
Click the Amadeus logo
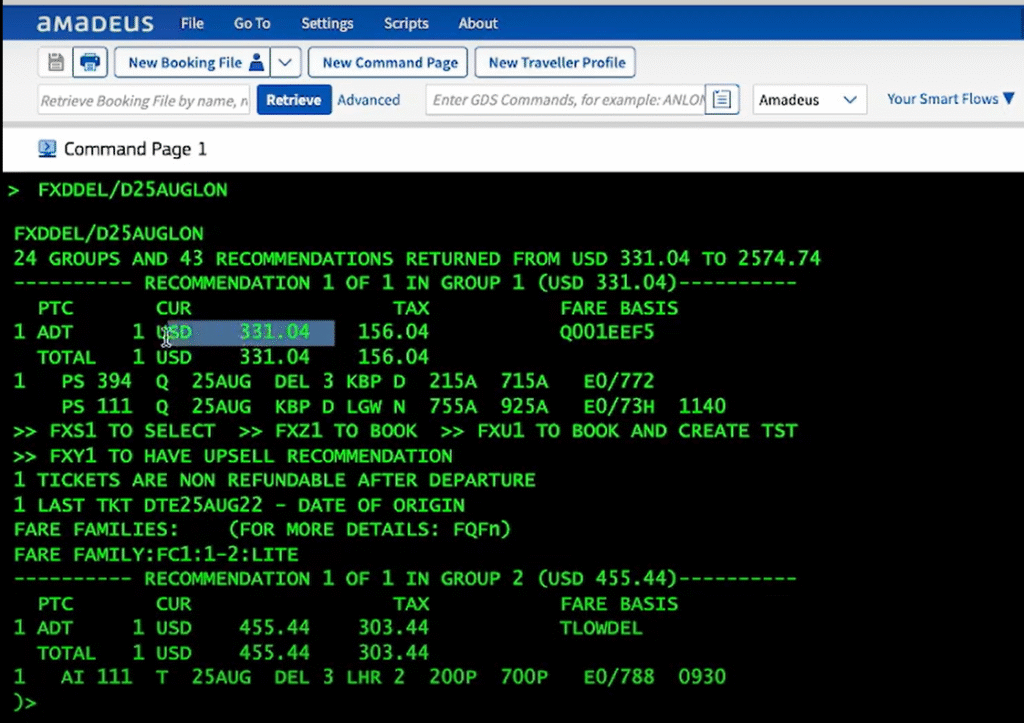click(95, 24)
